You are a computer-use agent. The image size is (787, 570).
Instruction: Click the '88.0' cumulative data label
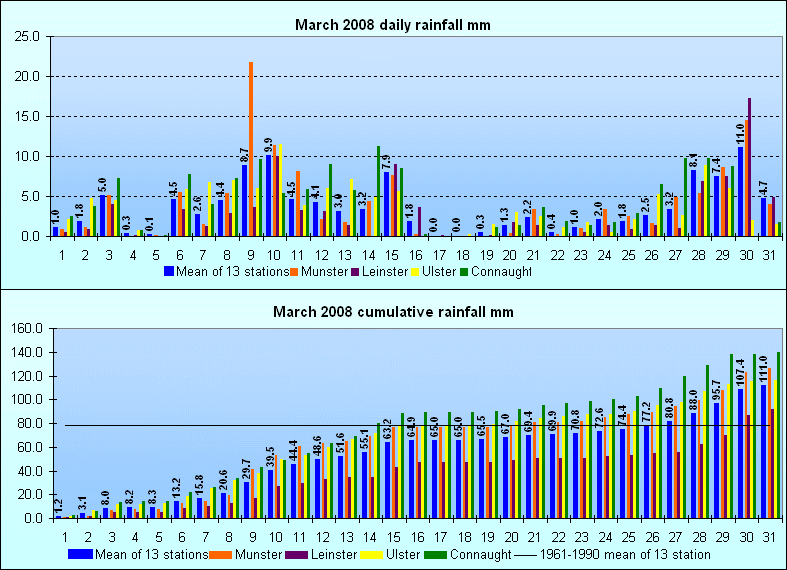[x=693, y=400]
